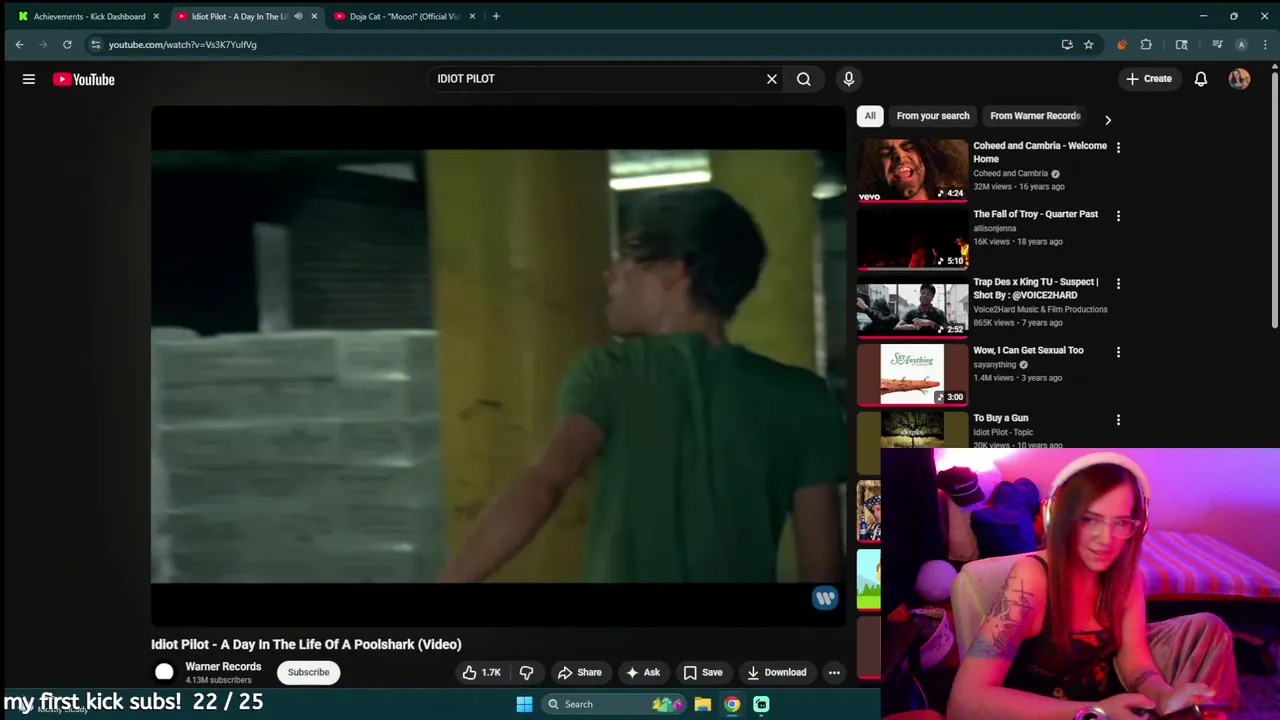Open a new browser tab

tap(496, 16)
